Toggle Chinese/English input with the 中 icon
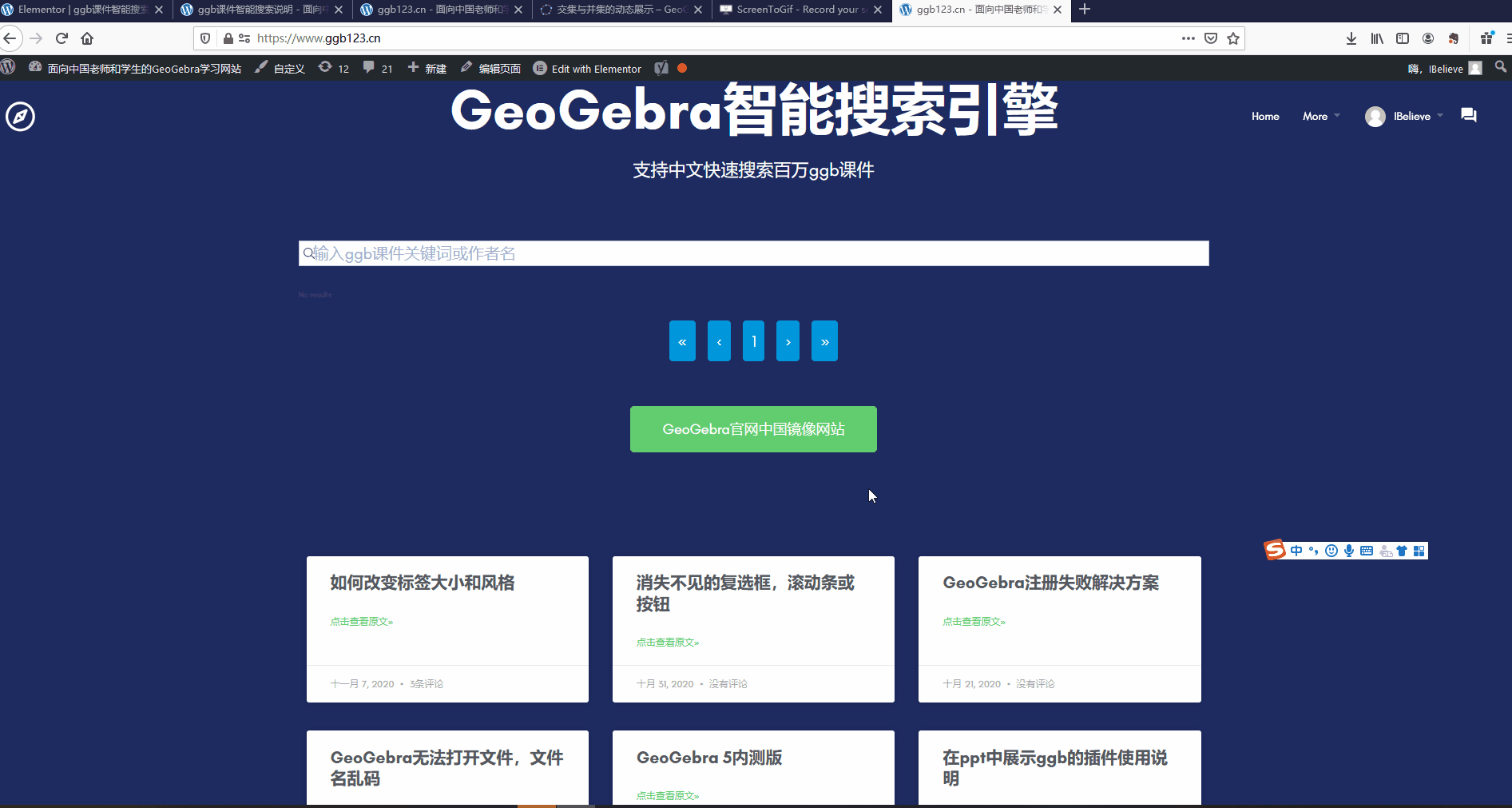Viewport: 1512px width, 808px height. point(1296,551)
